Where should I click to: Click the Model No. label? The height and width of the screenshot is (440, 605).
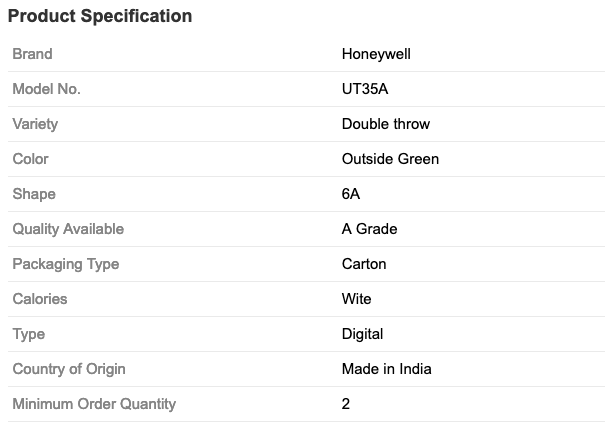coord(46,89)
